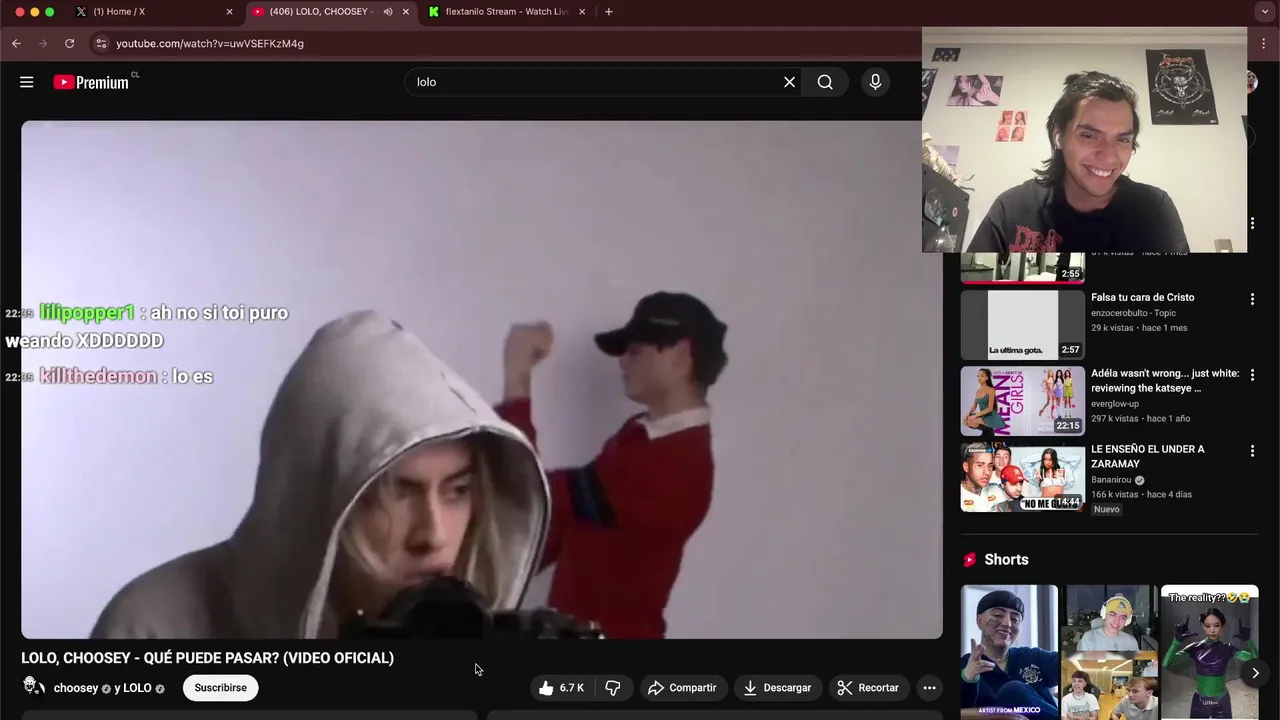Mute the tab via the speaker icon
This screenshot has height=720, width=1280.
pos(388,12)
